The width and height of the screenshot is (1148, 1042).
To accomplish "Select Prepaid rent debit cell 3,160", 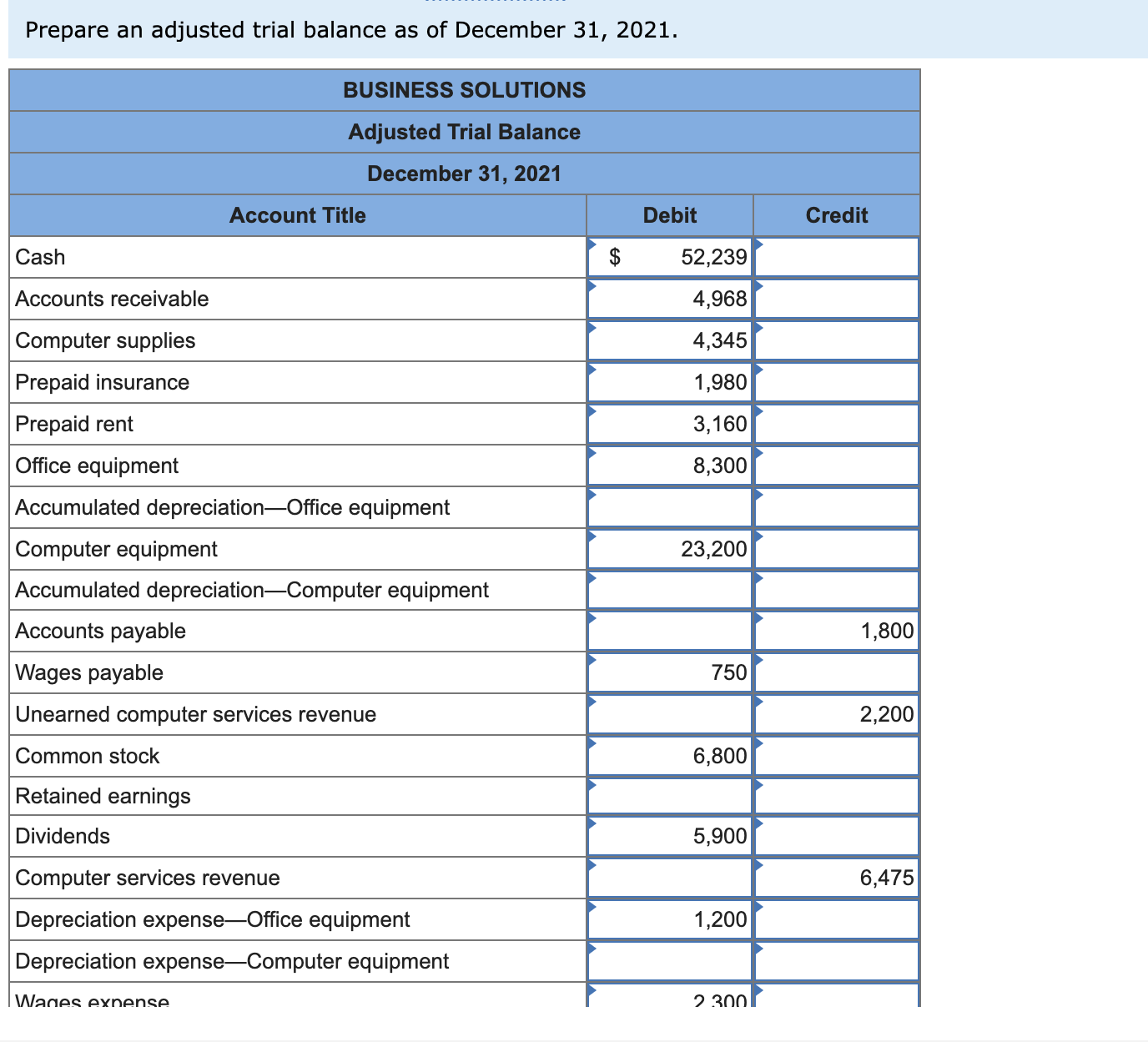I will click(670, 424).
